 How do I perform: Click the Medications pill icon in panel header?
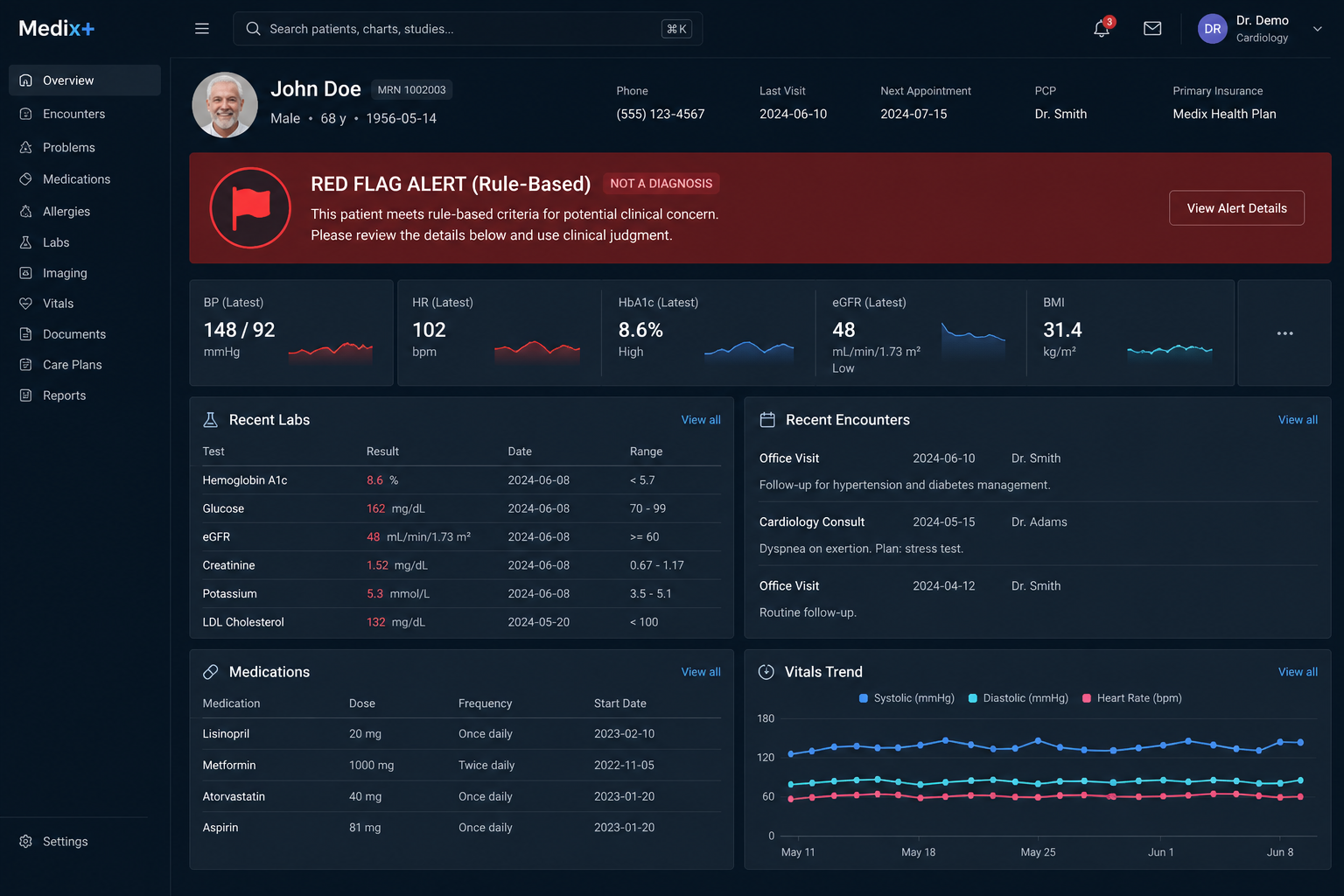point(210,672)
